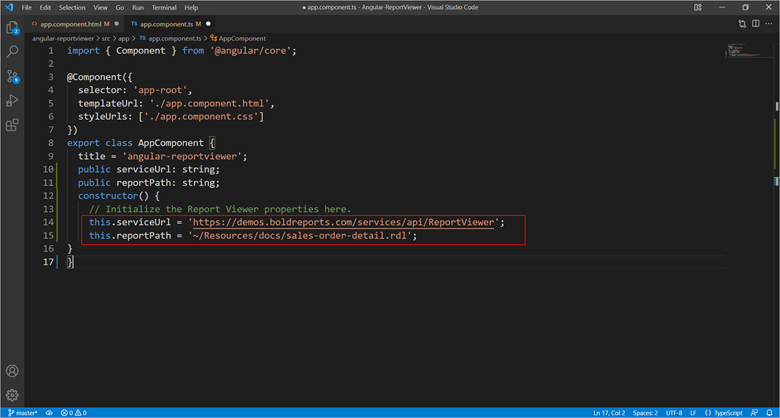Screen dimensions: 780x418
Task: Click './app.component.css' styleUrls string
Action: point(200,117)
